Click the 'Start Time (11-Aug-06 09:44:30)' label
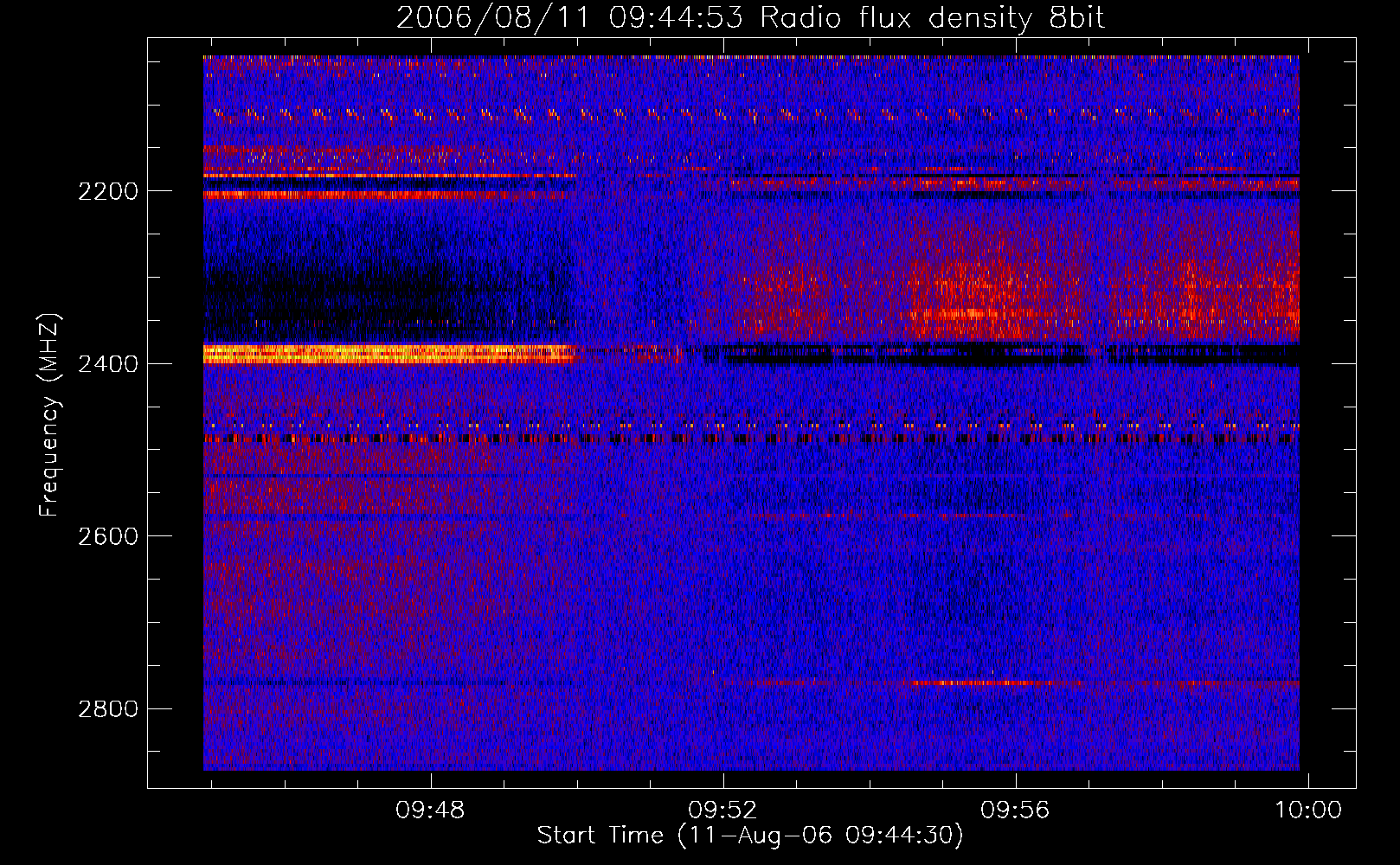The width and height of the screenshot is (1400, 865). (750, 836)
